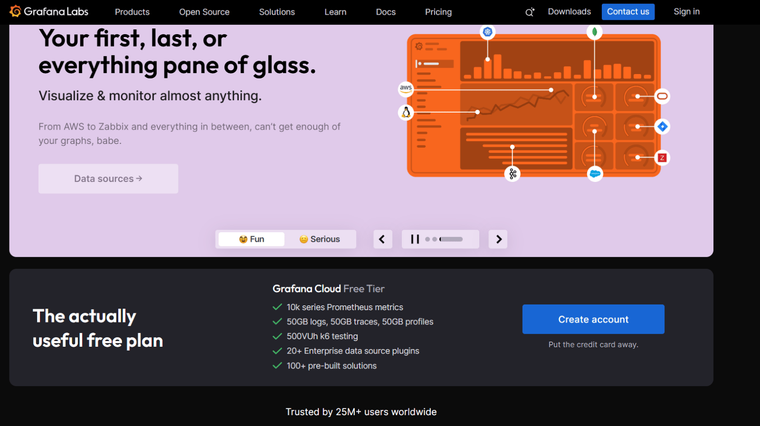This screenshot has width=760, height=426.
Task: Click the Kafka icon below the dashboard
Action: point(512,174)
